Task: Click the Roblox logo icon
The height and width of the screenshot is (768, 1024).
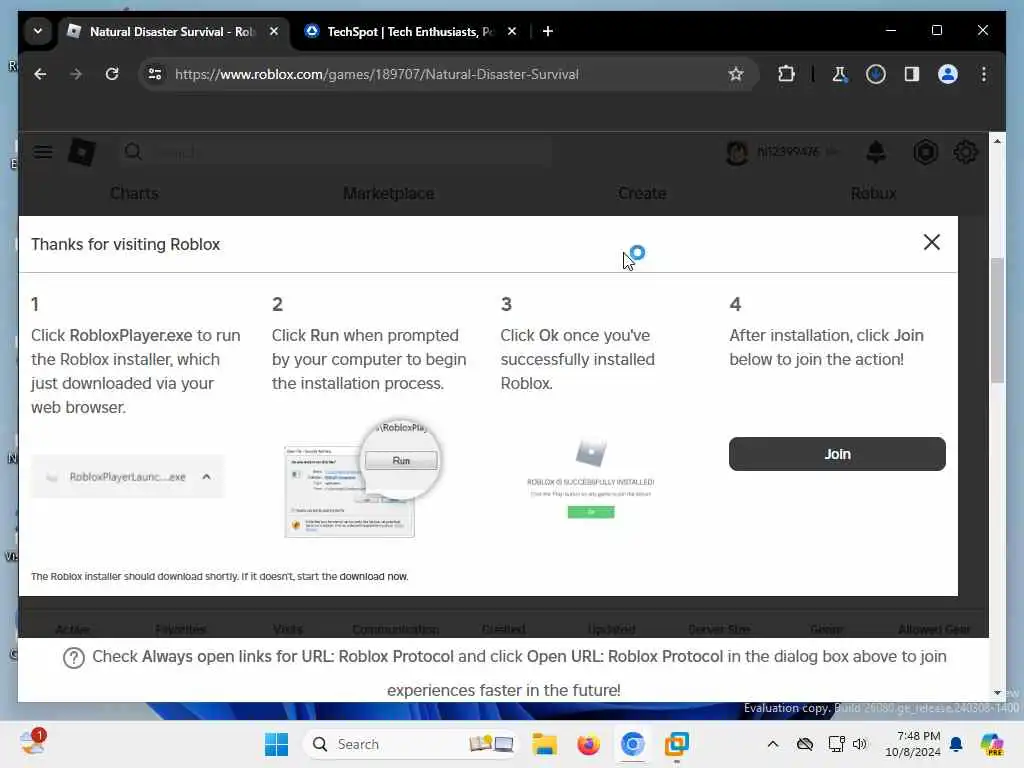Action: tap(82, 152)
